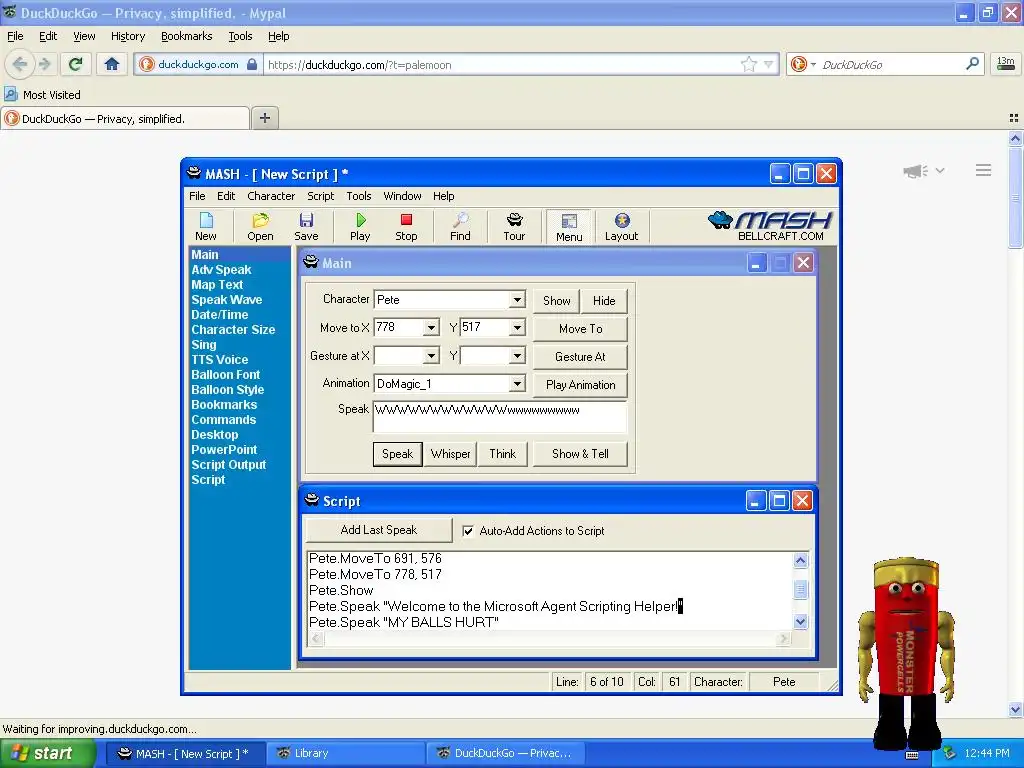The image size is (1024, 768).
Task: Click the taskbar clock showing 12:44 PM
Action: pos(987,753)
